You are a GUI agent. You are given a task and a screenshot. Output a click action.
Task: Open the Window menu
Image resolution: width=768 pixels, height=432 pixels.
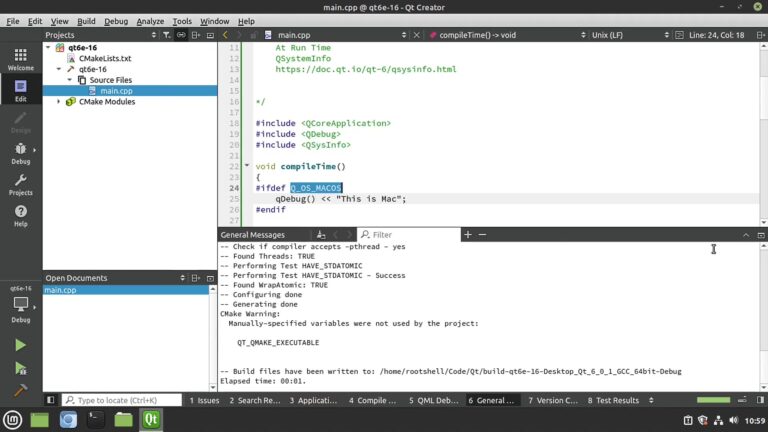tap(214, 21)
